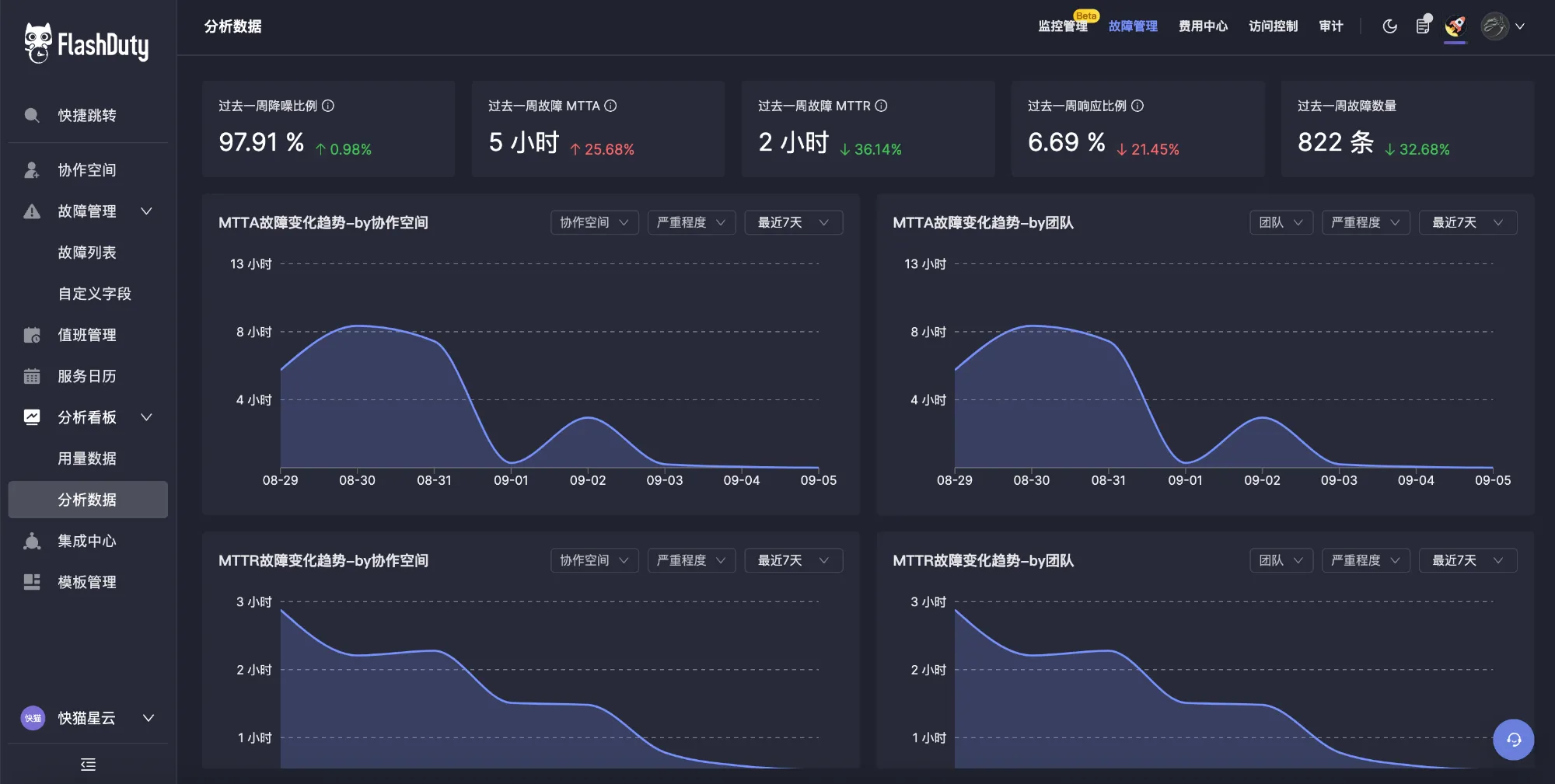
Task: Open 严重程度 dropdown in MTTR by协作空间 chart
Action: [x=692, y=560]
